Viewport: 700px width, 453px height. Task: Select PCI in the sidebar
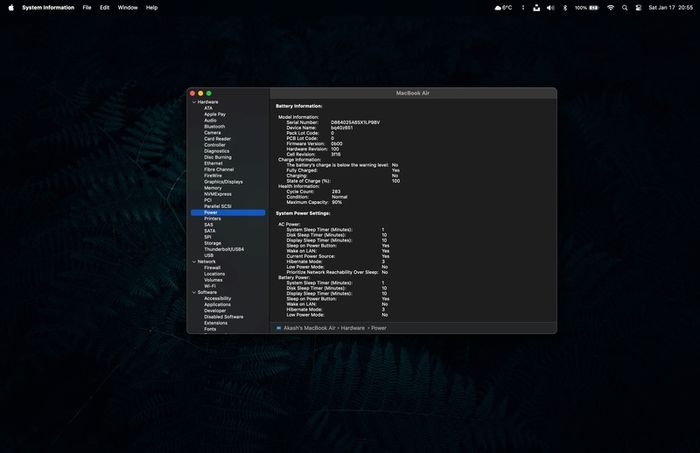[208, 200]
